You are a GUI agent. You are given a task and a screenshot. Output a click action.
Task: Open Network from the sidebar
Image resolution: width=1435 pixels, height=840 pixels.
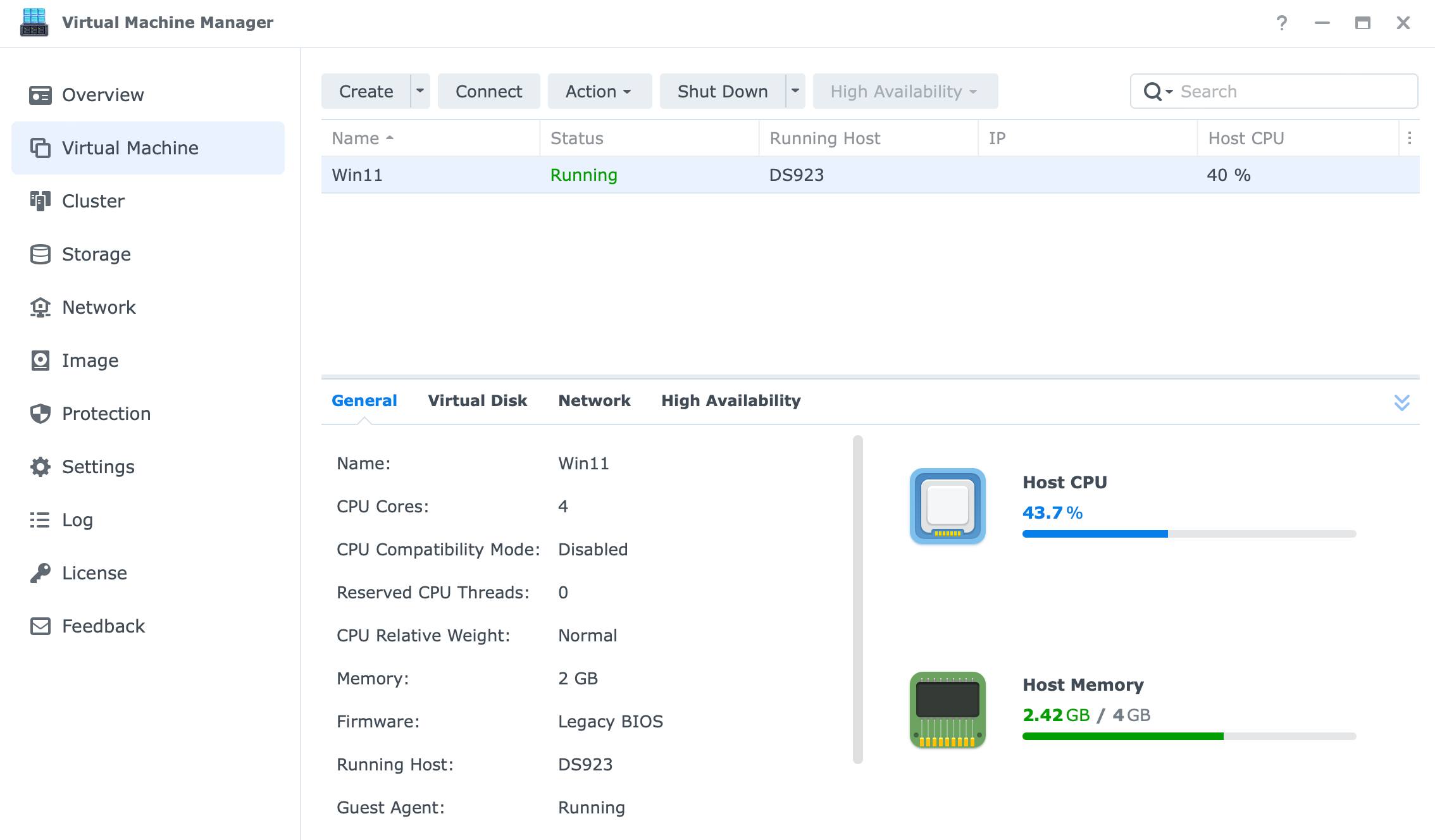[148, 307]
